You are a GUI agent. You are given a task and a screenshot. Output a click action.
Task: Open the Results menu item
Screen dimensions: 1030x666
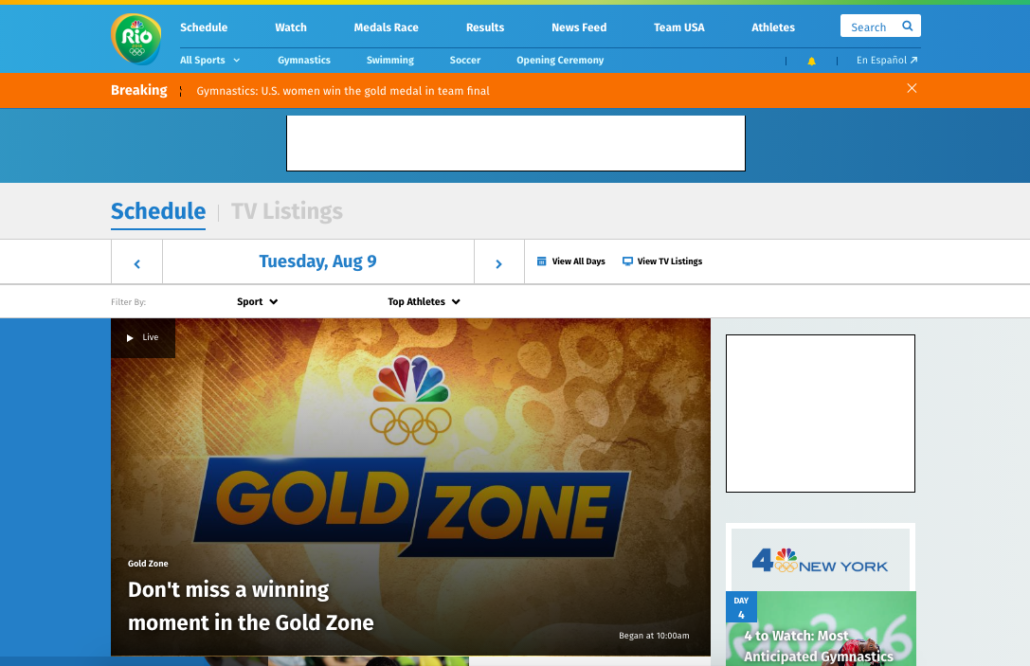click(485, 28)
